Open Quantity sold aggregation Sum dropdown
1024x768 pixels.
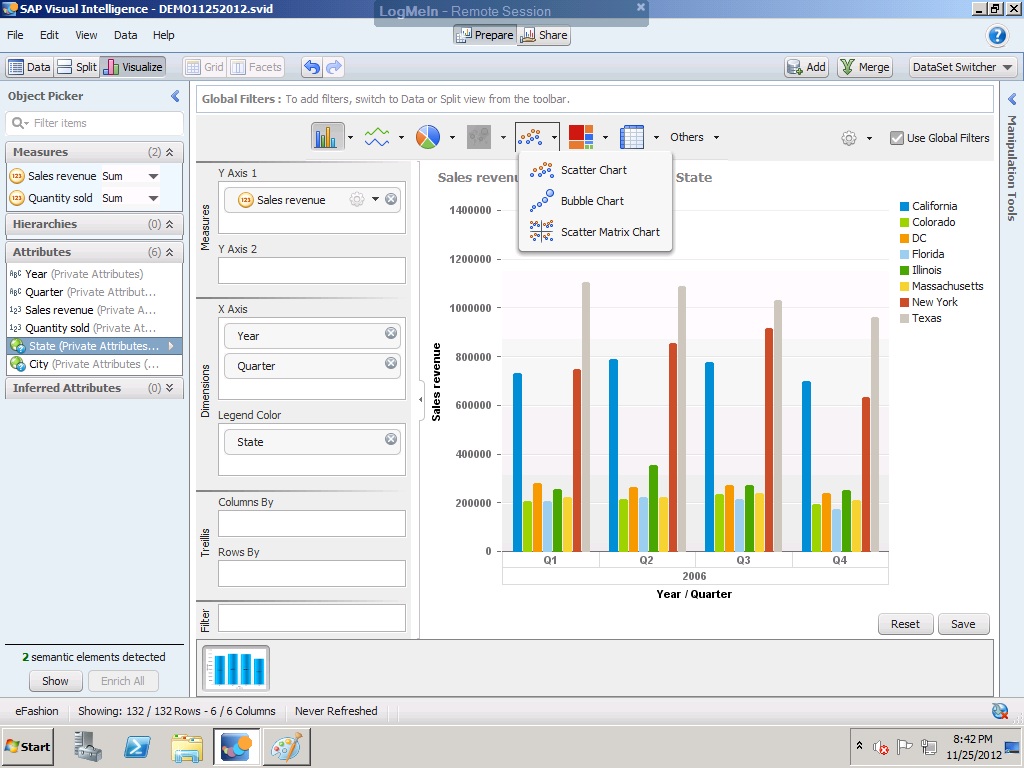point(153,198)
